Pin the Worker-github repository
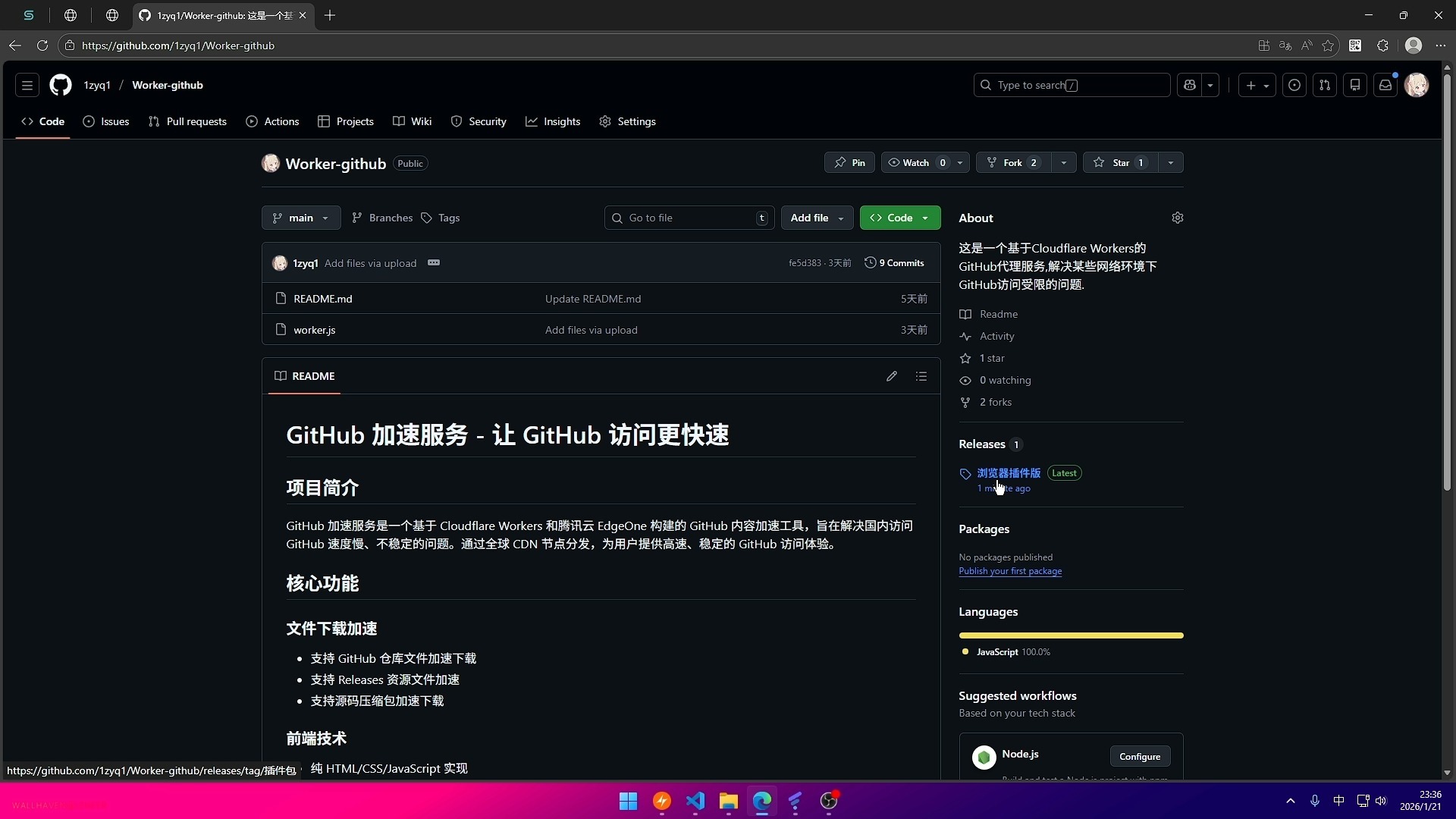1456x819 pixels. 850,162
